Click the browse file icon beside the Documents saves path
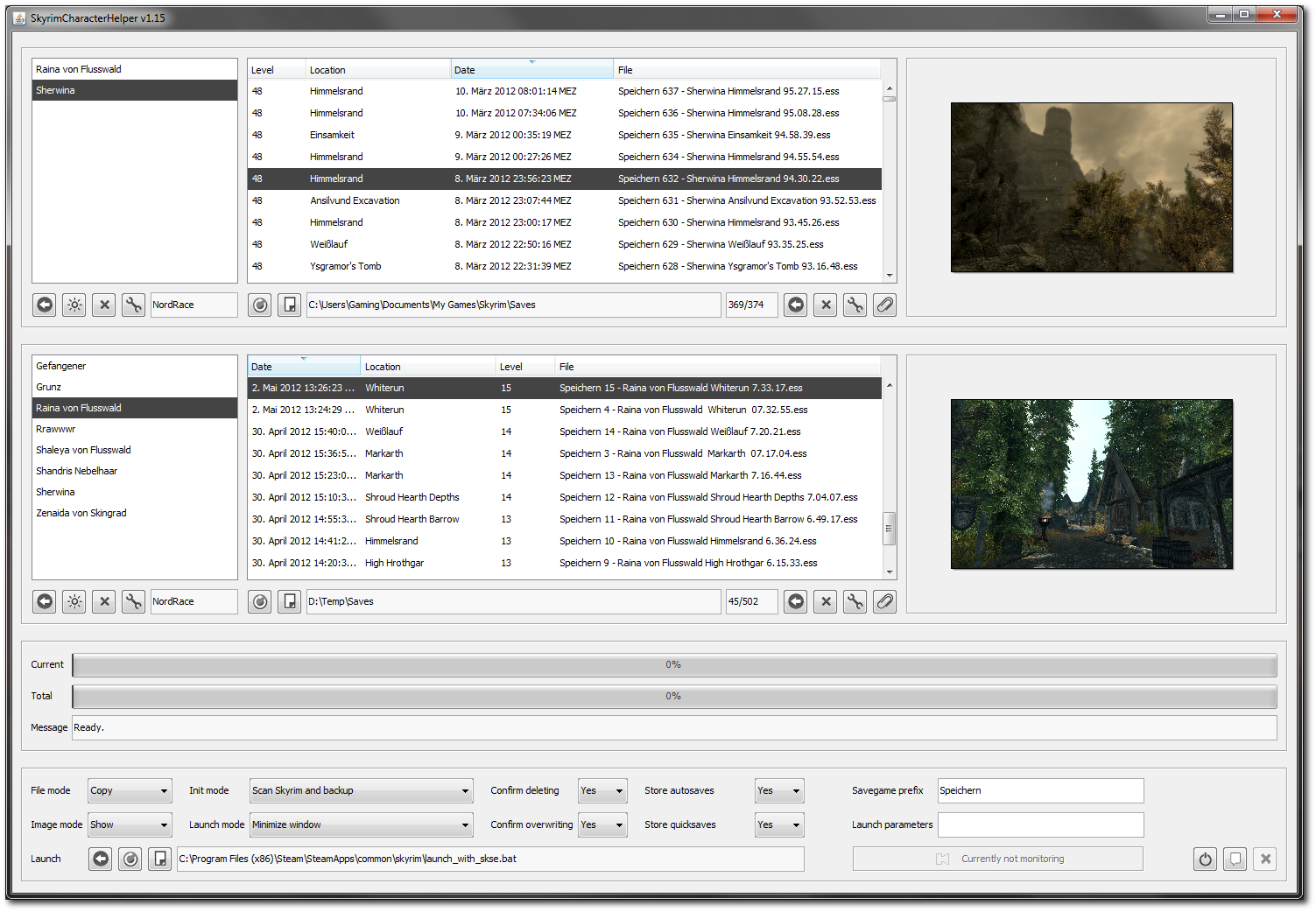1316x912 pixels. 289,305
